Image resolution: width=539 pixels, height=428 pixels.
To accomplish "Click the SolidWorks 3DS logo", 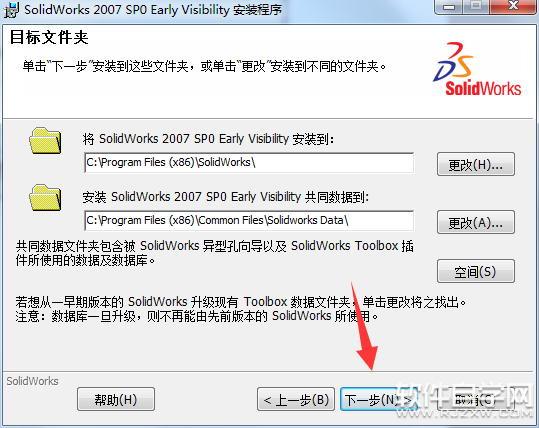I will (x=477, y=69).
